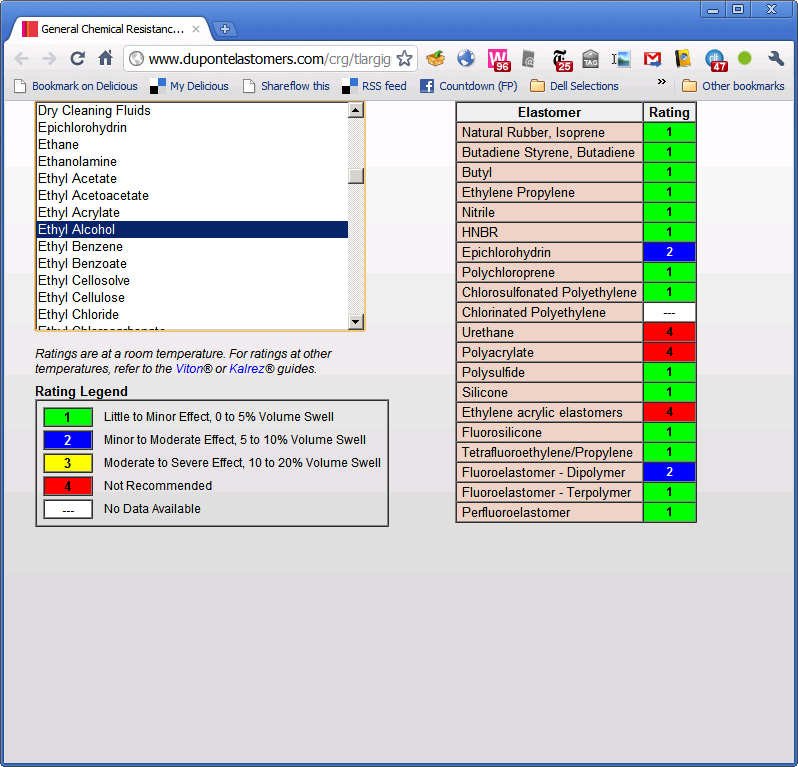The image size is (798, 767).
Task: Open the Dell Selections bookmark folder
Action: coord(574,86)
